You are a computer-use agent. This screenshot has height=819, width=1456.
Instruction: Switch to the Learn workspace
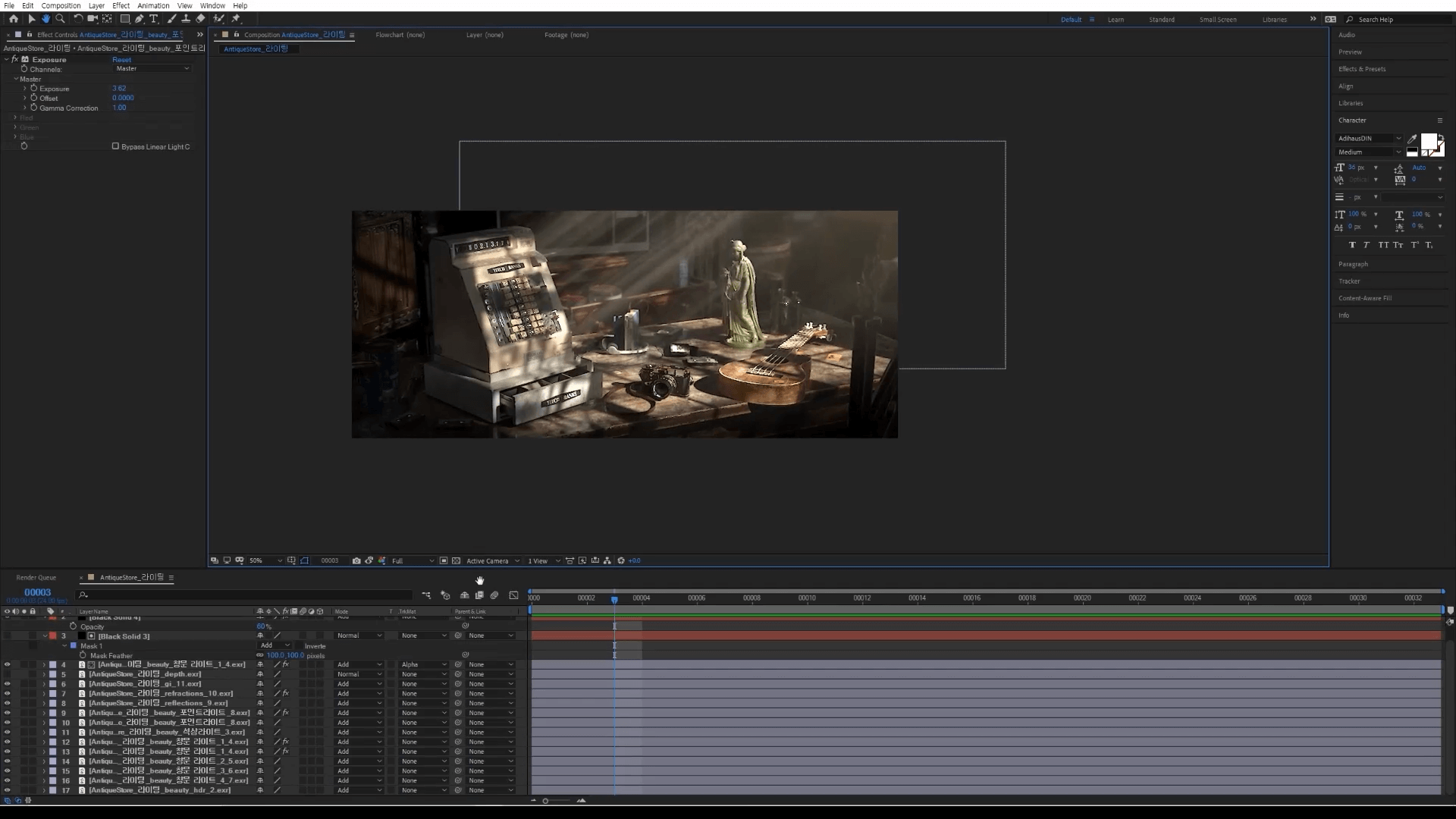click(x=1116, y=20)
